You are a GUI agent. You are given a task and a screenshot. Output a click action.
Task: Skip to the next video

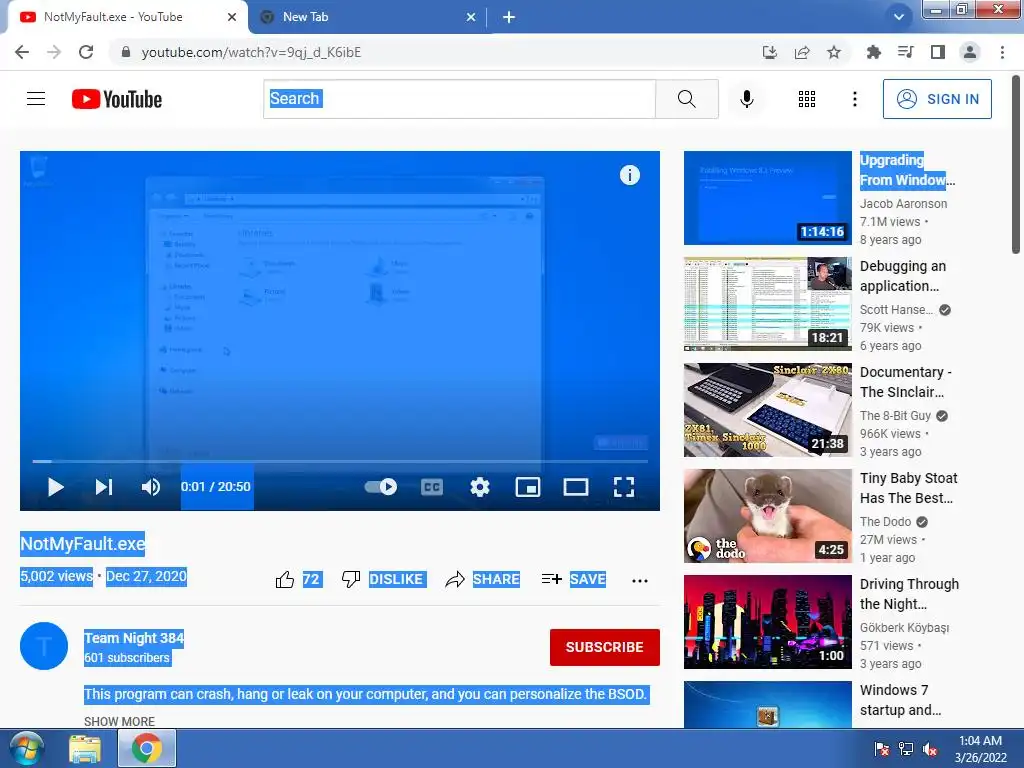[104, 487]
